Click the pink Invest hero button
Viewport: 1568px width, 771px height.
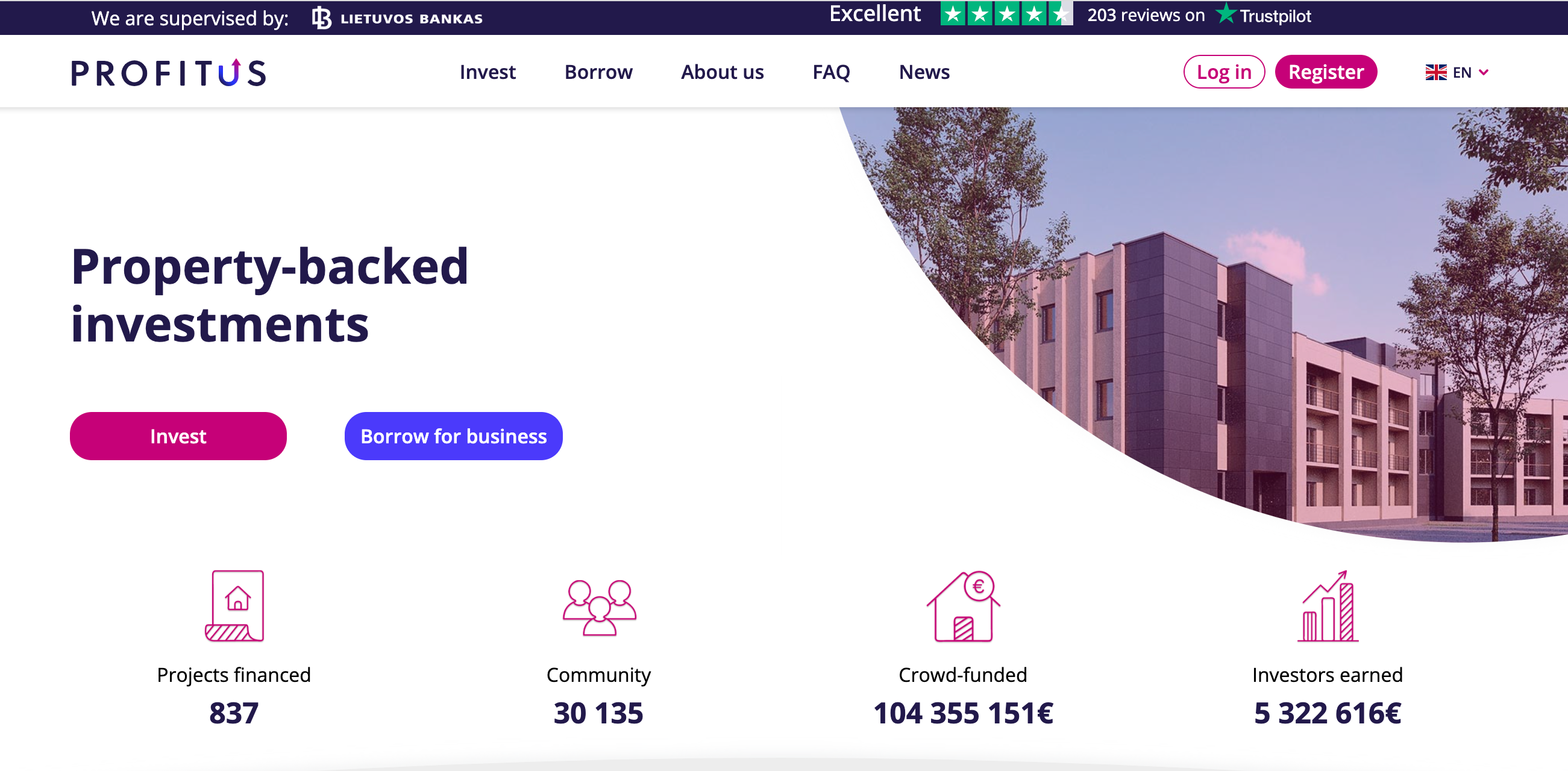click(178, 435)
